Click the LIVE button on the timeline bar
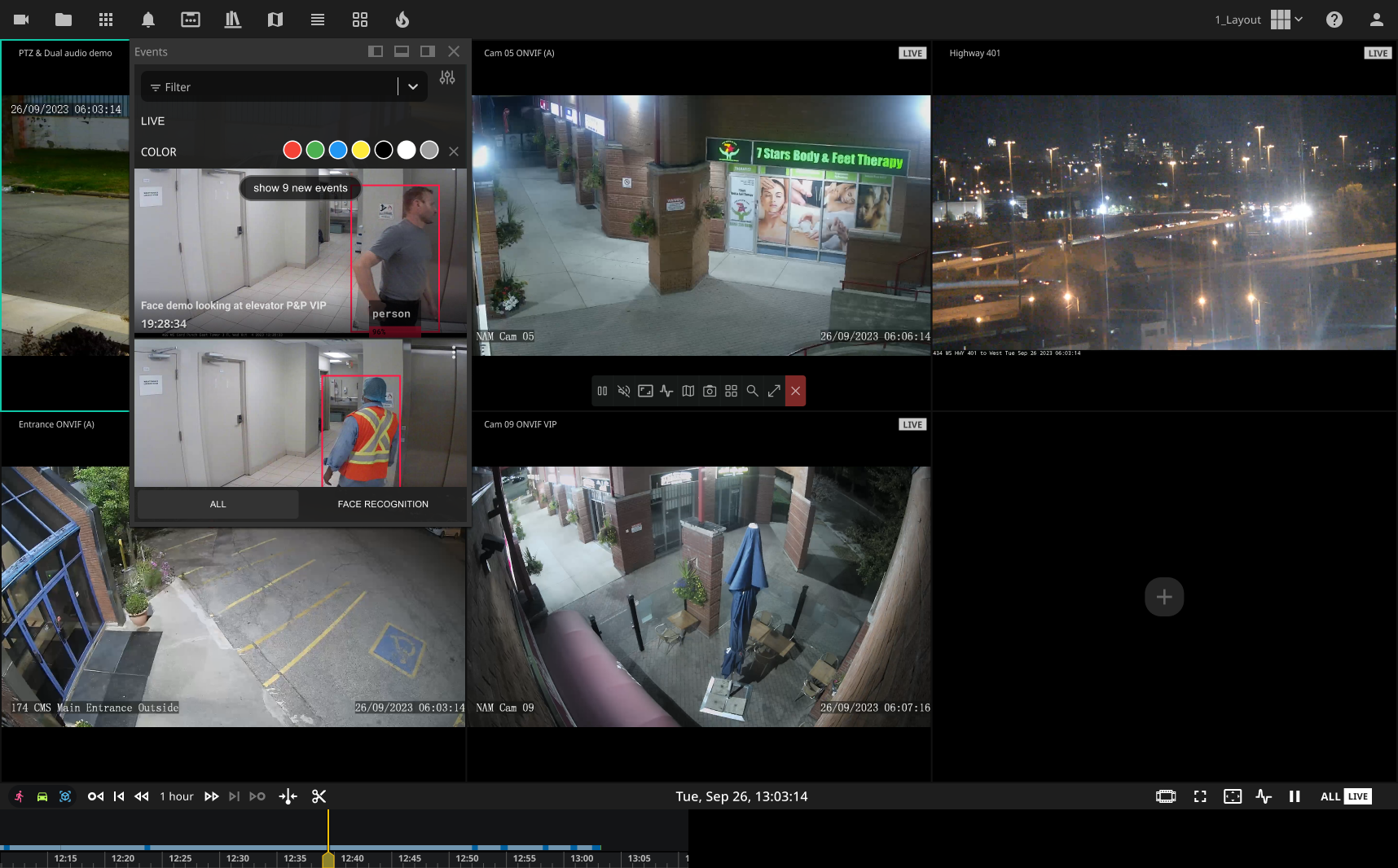This screenshot has height=868, width=1398. [x=1357, y=796]
